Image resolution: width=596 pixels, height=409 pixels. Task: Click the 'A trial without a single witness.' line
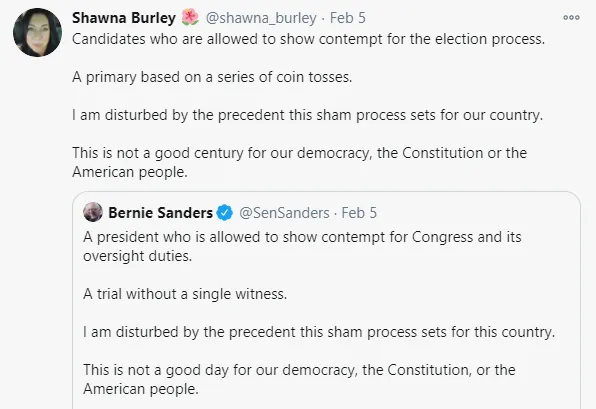[185, 294]
